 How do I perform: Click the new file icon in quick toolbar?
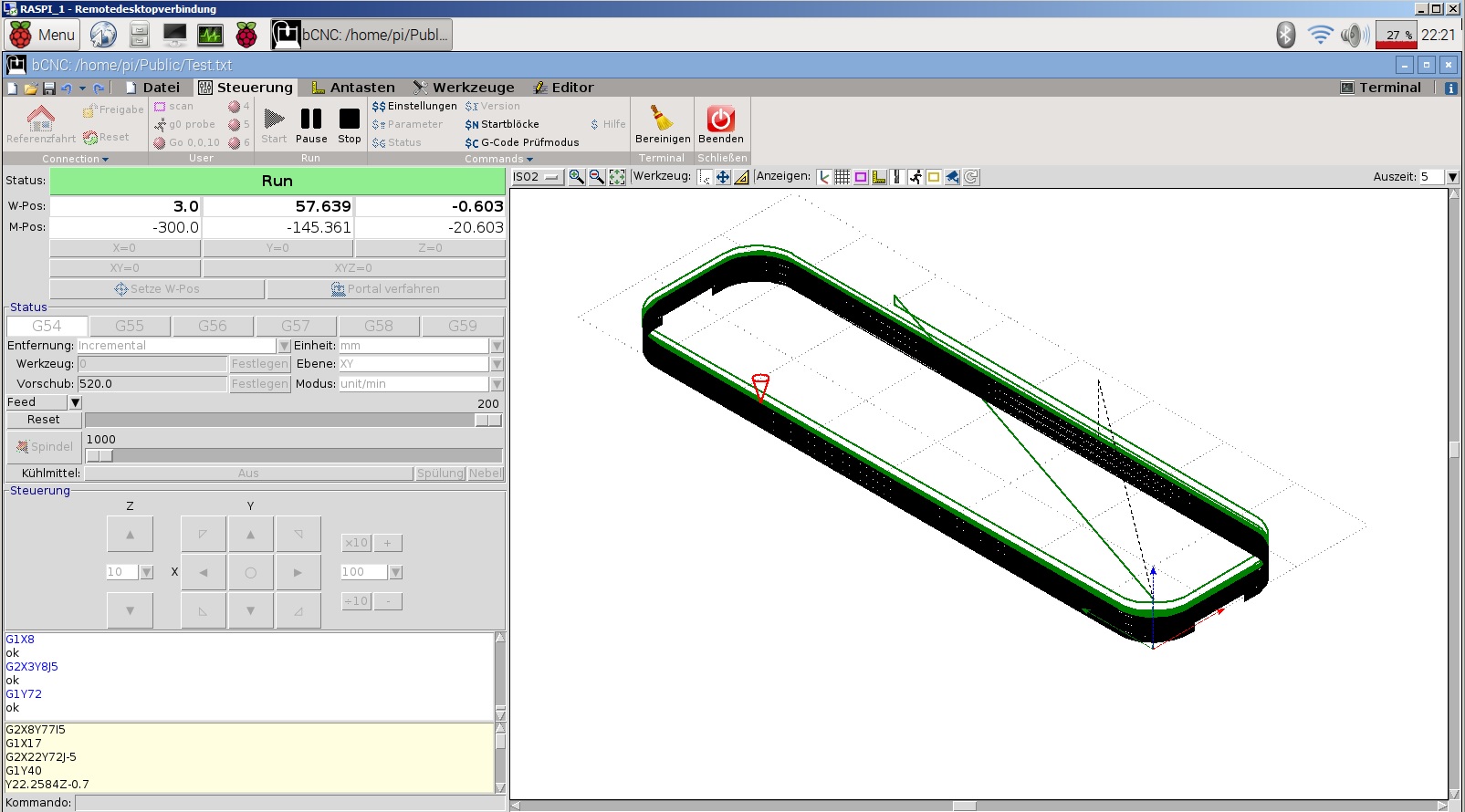[x=13, y=88]
